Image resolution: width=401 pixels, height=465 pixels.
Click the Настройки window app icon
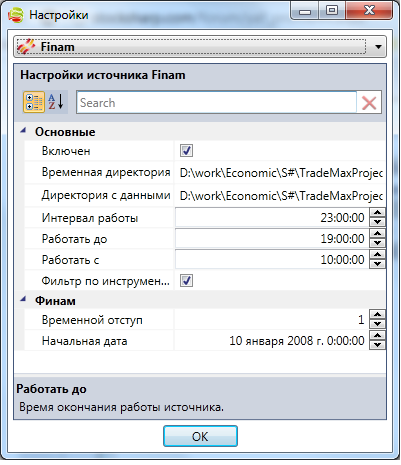point(16,15)
